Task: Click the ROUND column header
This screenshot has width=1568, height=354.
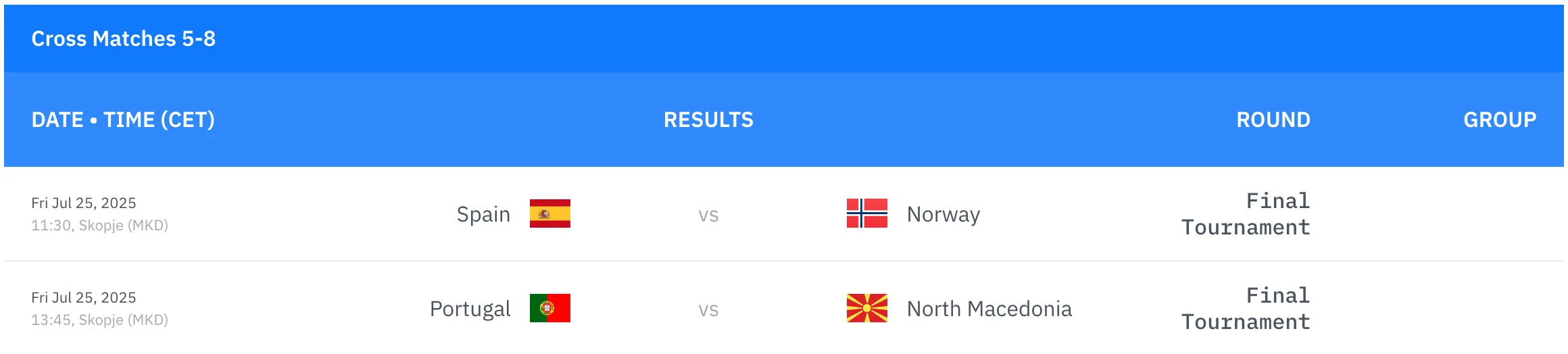Action: click(x=1273, y=120)
